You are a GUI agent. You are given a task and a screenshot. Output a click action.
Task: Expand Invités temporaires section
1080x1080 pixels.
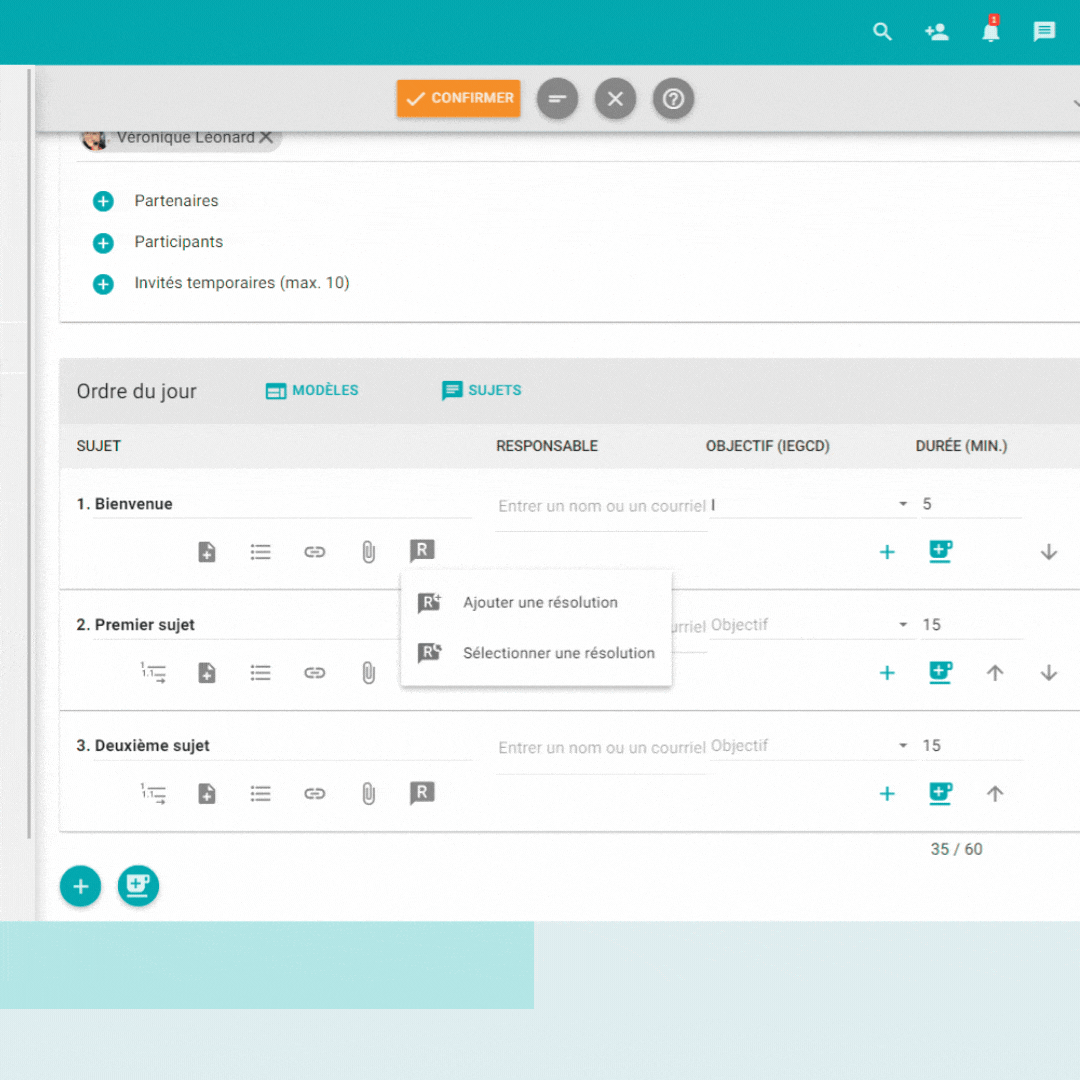pos(103,284)
